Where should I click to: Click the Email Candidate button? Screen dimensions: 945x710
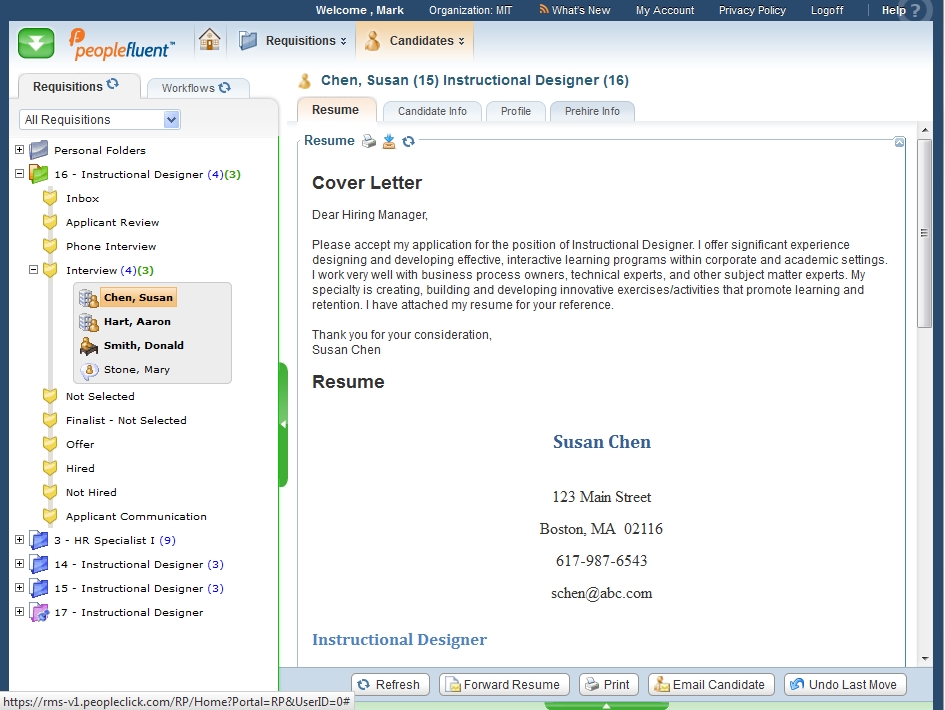pos(711,685)
